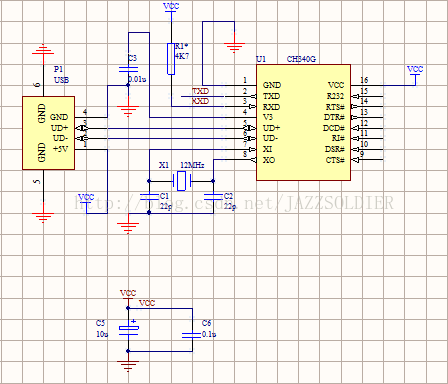The height and width of the screenshot is (384, 448).
Task: Click the UD+ pin name on USB connector
Action: tap(59, 128)
